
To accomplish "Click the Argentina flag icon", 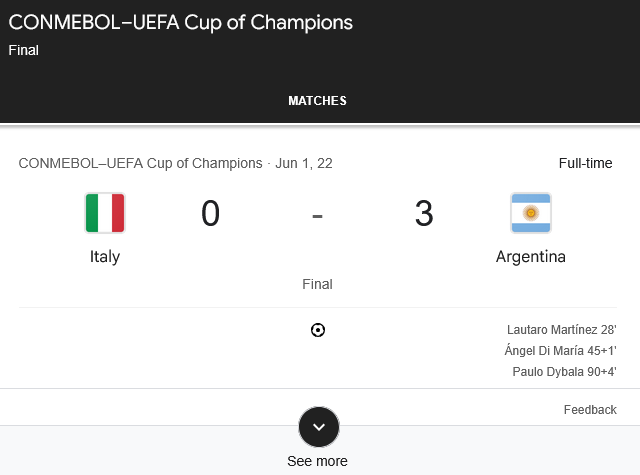I will (531, 213).
